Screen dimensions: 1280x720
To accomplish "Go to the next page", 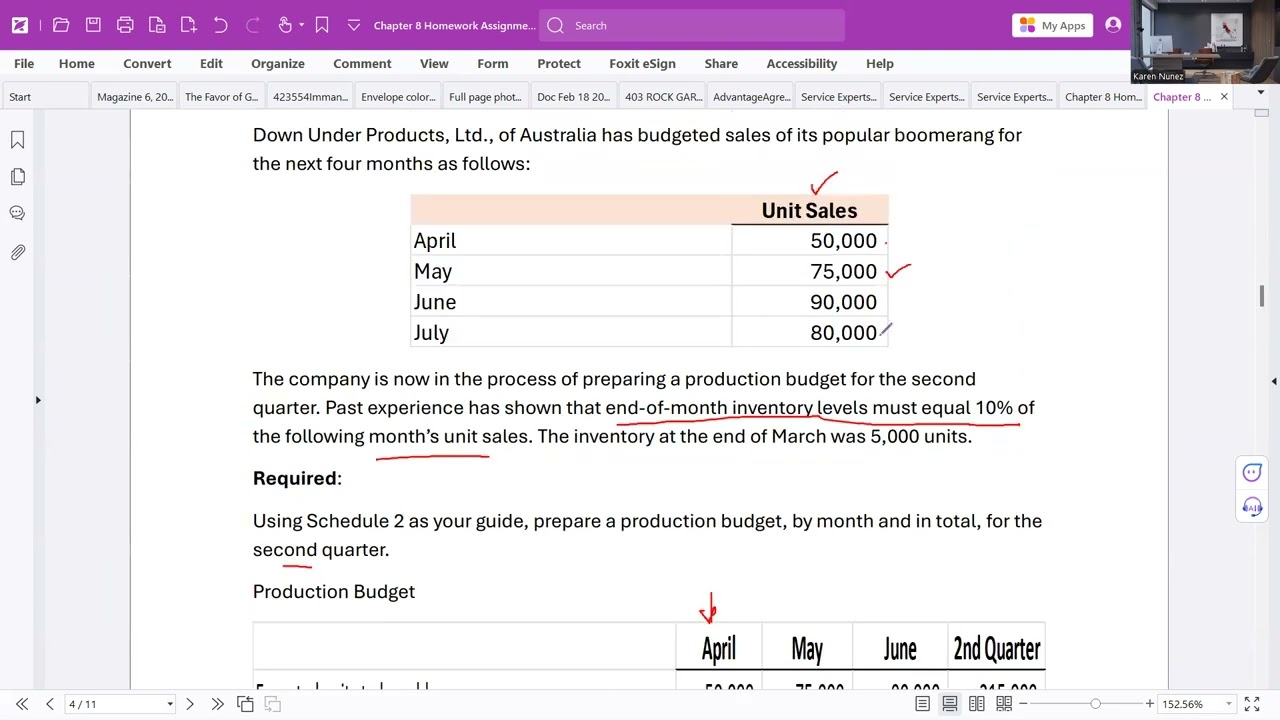I will [190, 704].
